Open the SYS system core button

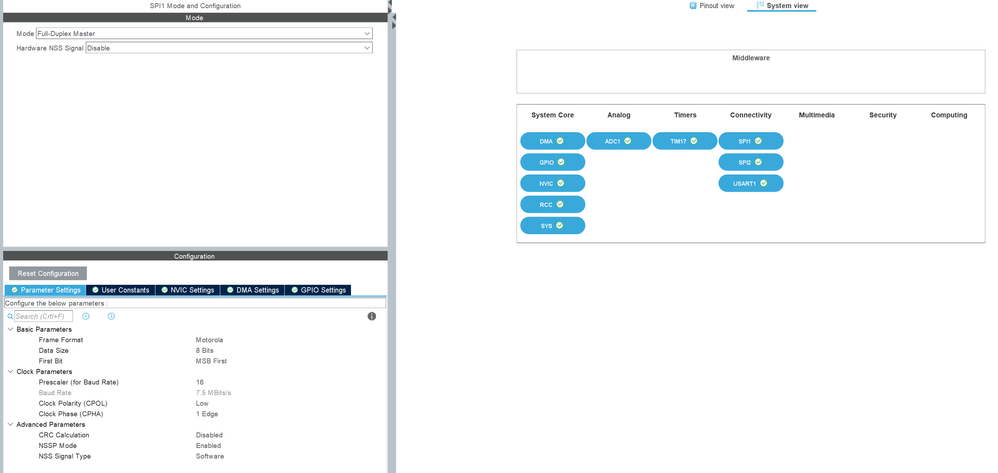(x=552, y=225)
